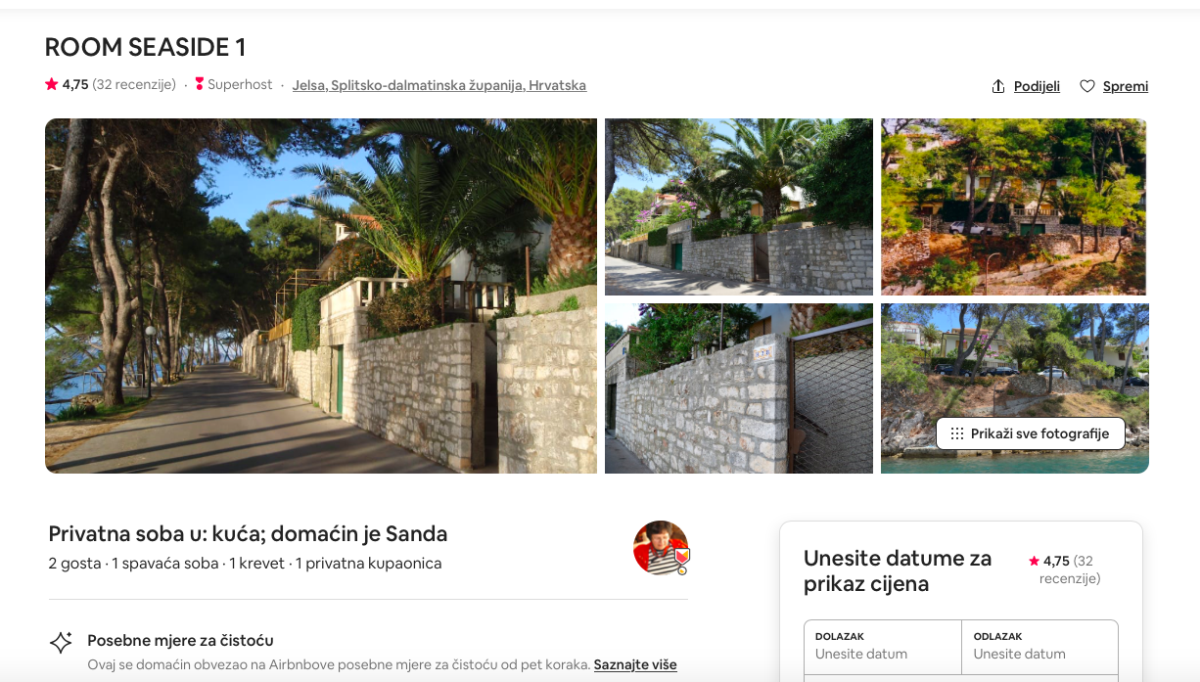Open the Jelsa, Splitsko-dalmatinska županija location link
1200x682 pixels.
[x=439, y=85]
